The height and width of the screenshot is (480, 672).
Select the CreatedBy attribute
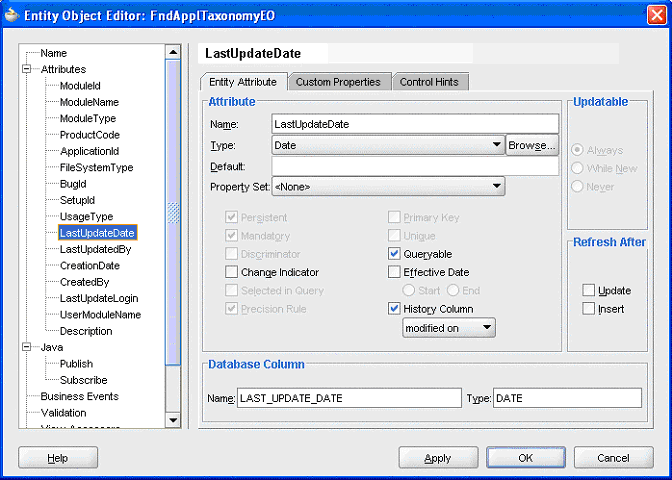(x=84, y=282)
